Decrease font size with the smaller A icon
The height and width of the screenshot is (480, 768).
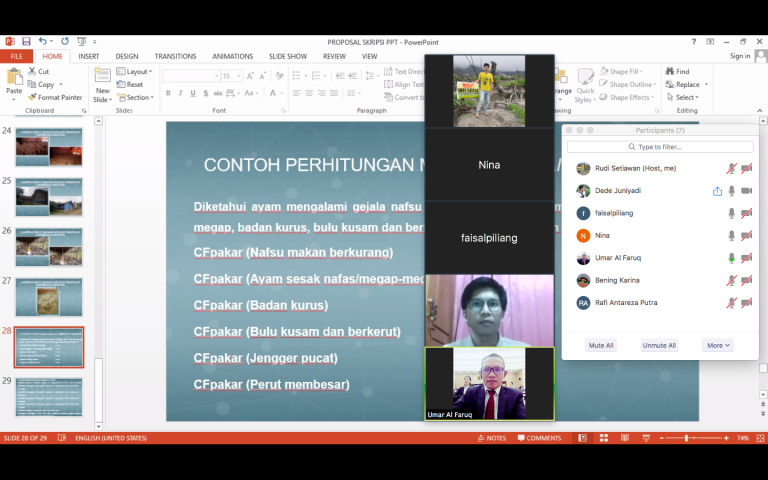(263, 76)
